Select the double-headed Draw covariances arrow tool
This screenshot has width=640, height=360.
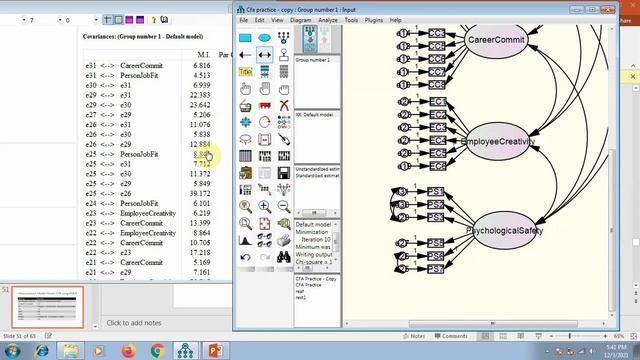click(264, 55)
